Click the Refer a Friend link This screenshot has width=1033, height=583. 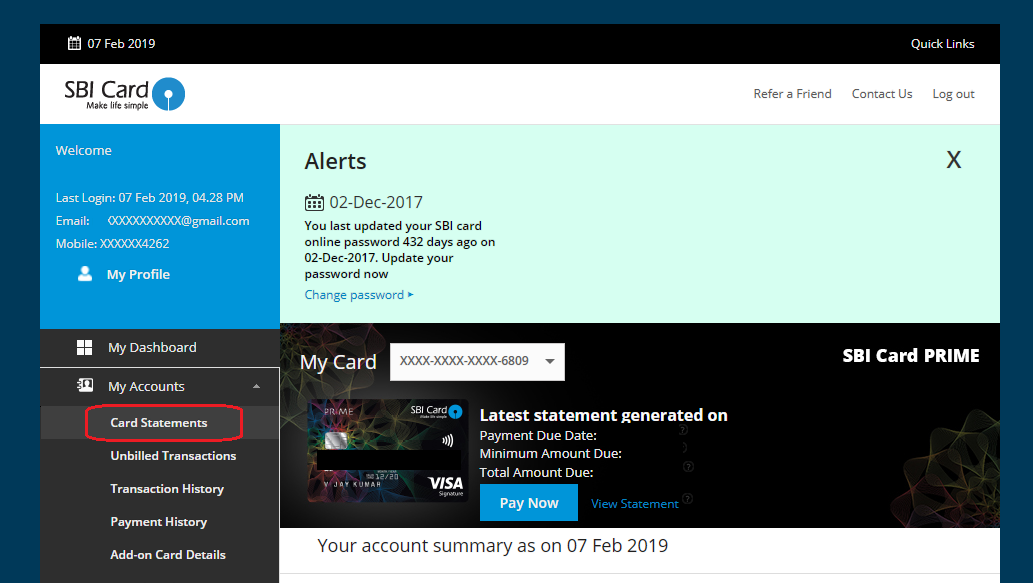click(793, 94)
